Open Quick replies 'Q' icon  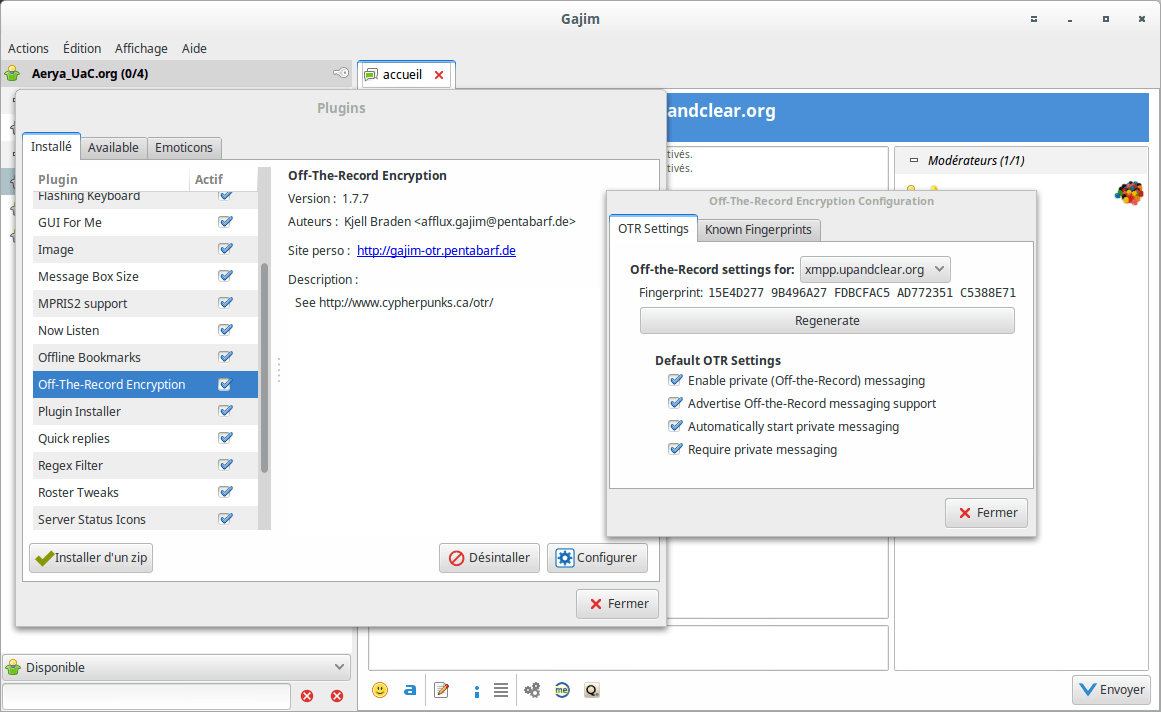pyautogui.click(x=592, y=691)
